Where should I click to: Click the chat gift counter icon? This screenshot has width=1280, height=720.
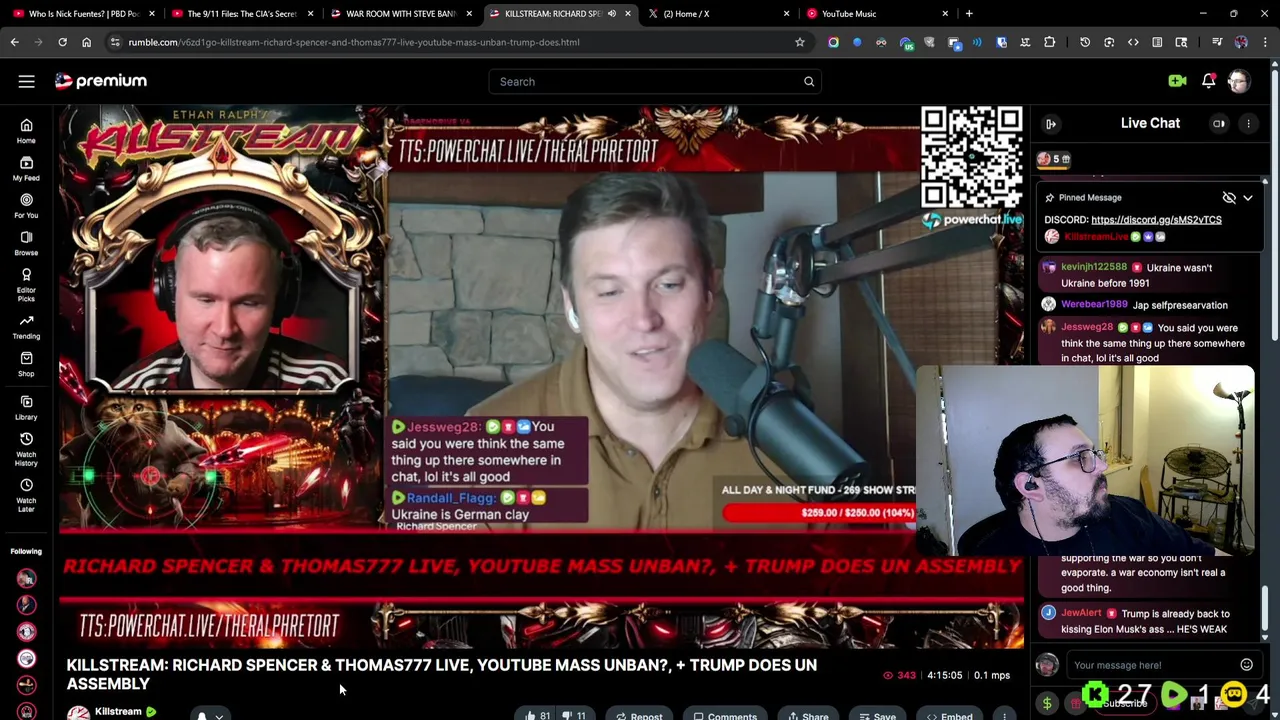pyautogui.click(x=1053, y=159)
